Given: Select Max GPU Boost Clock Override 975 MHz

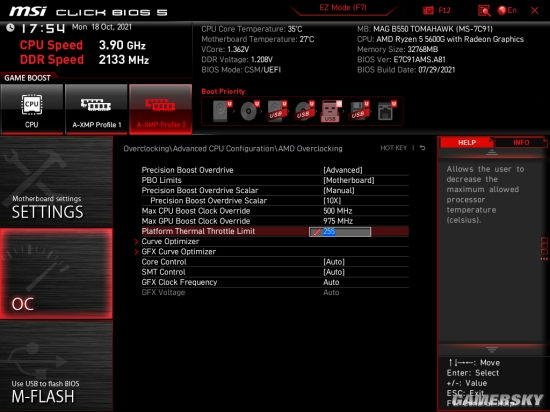Looking at the screenshot, I should tap(338, 221).
